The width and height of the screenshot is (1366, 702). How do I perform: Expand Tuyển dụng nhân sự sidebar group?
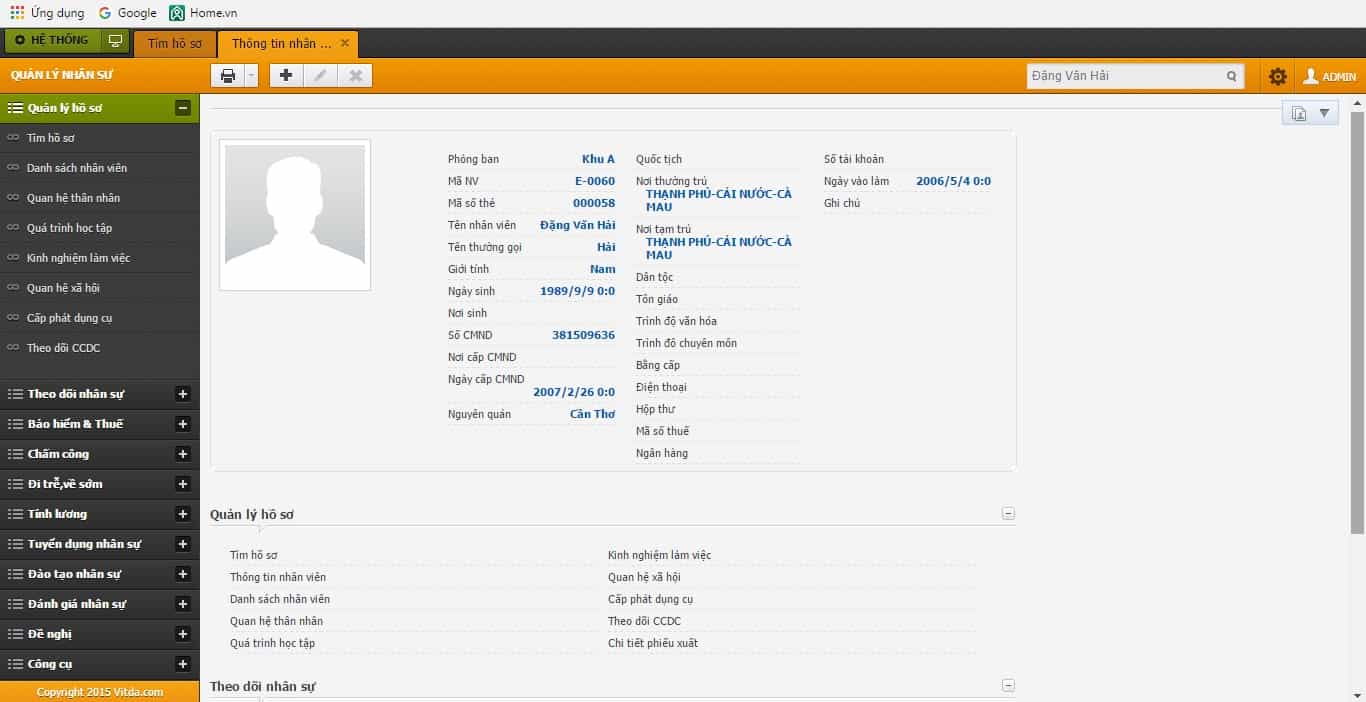point(182,544)
